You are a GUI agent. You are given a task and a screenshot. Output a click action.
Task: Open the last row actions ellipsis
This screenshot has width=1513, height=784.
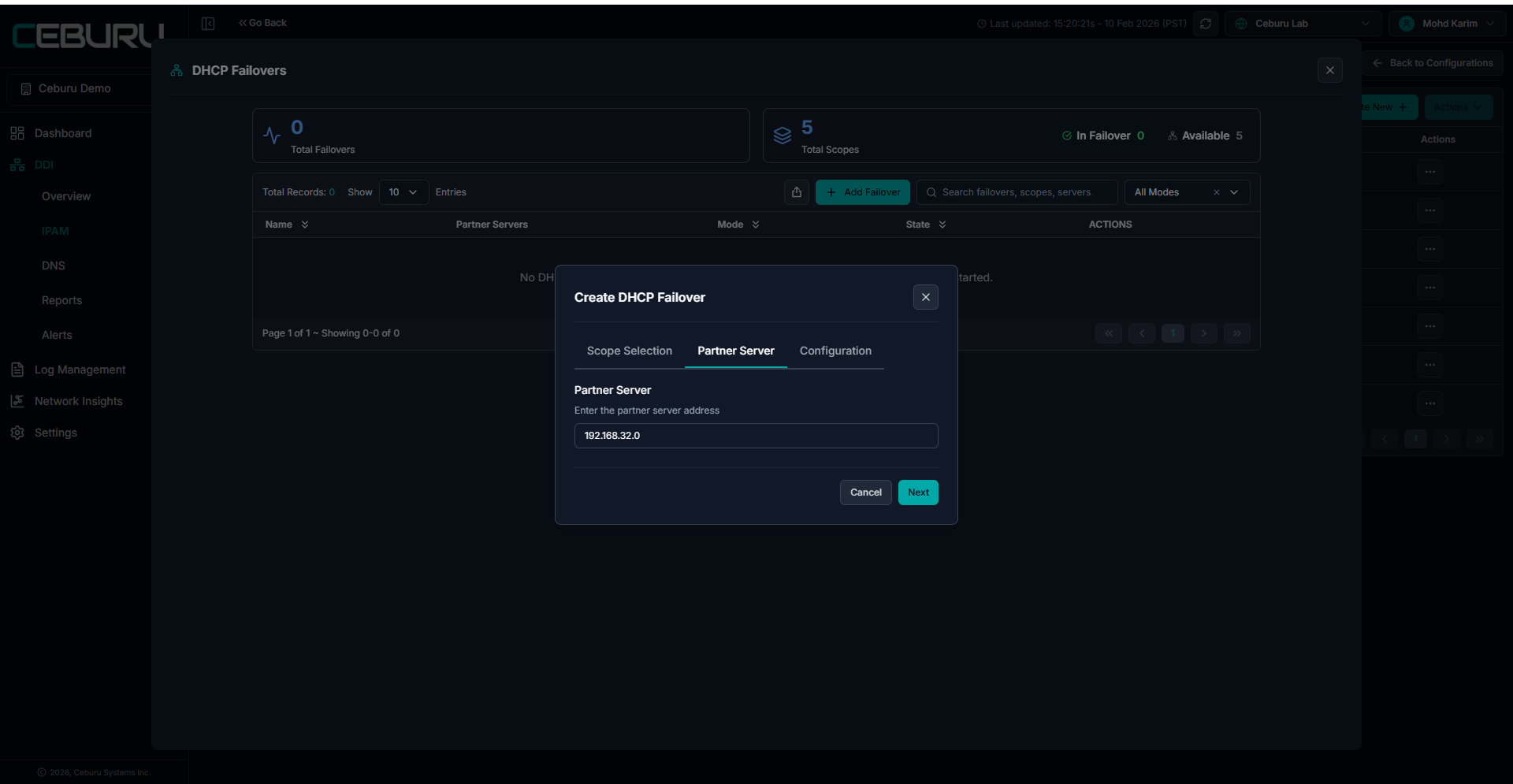pos(1430,403)
